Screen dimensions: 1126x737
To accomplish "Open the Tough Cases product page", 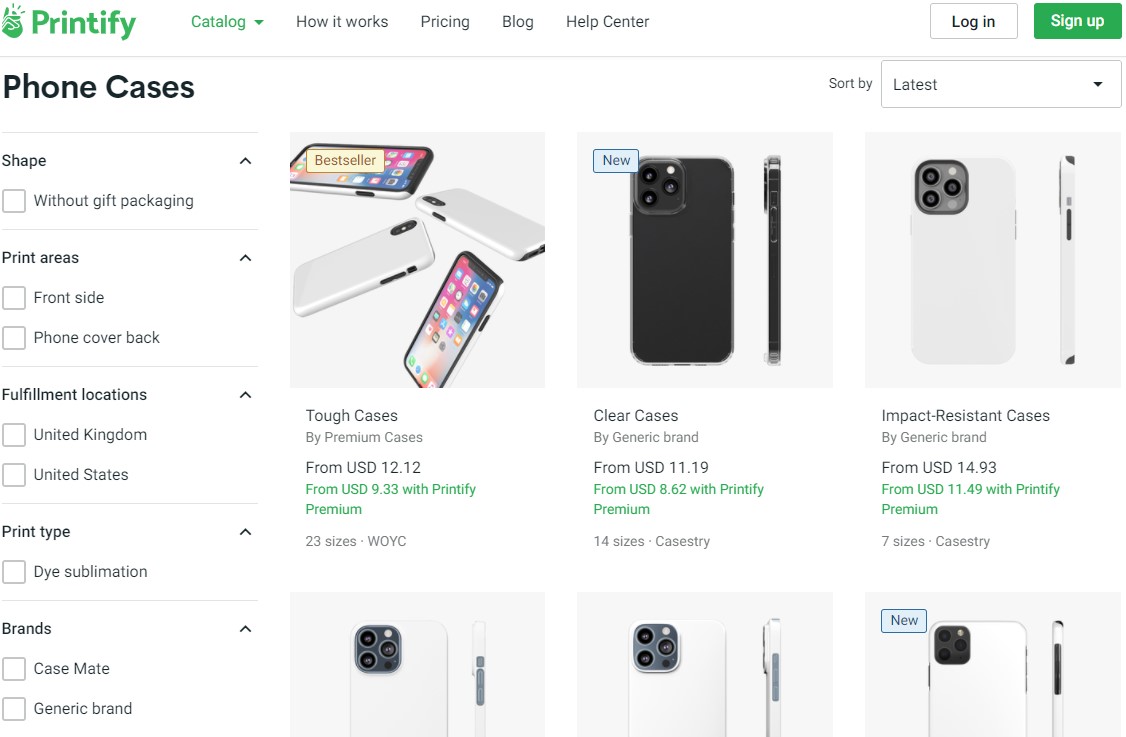I will (x=351, y=415).
